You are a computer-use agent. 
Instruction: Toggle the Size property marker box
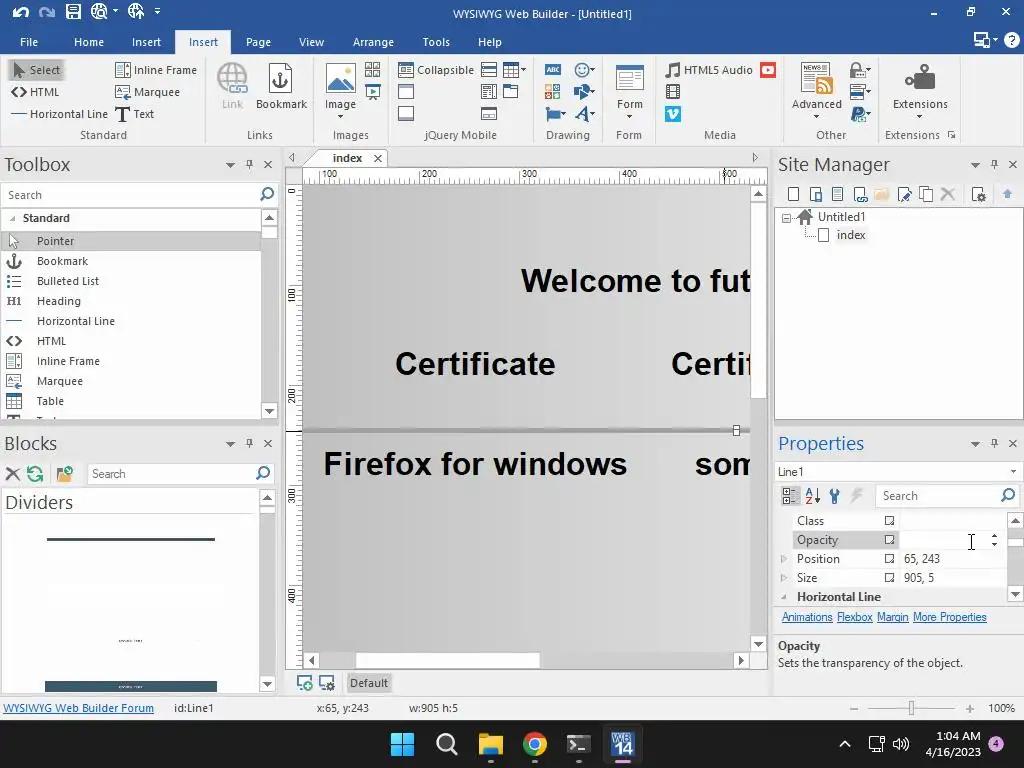tap(889, 577)
